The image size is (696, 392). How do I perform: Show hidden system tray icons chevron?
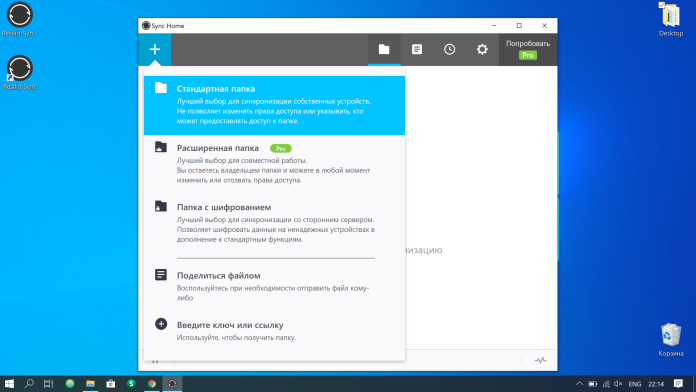click(x=579, y=384)
